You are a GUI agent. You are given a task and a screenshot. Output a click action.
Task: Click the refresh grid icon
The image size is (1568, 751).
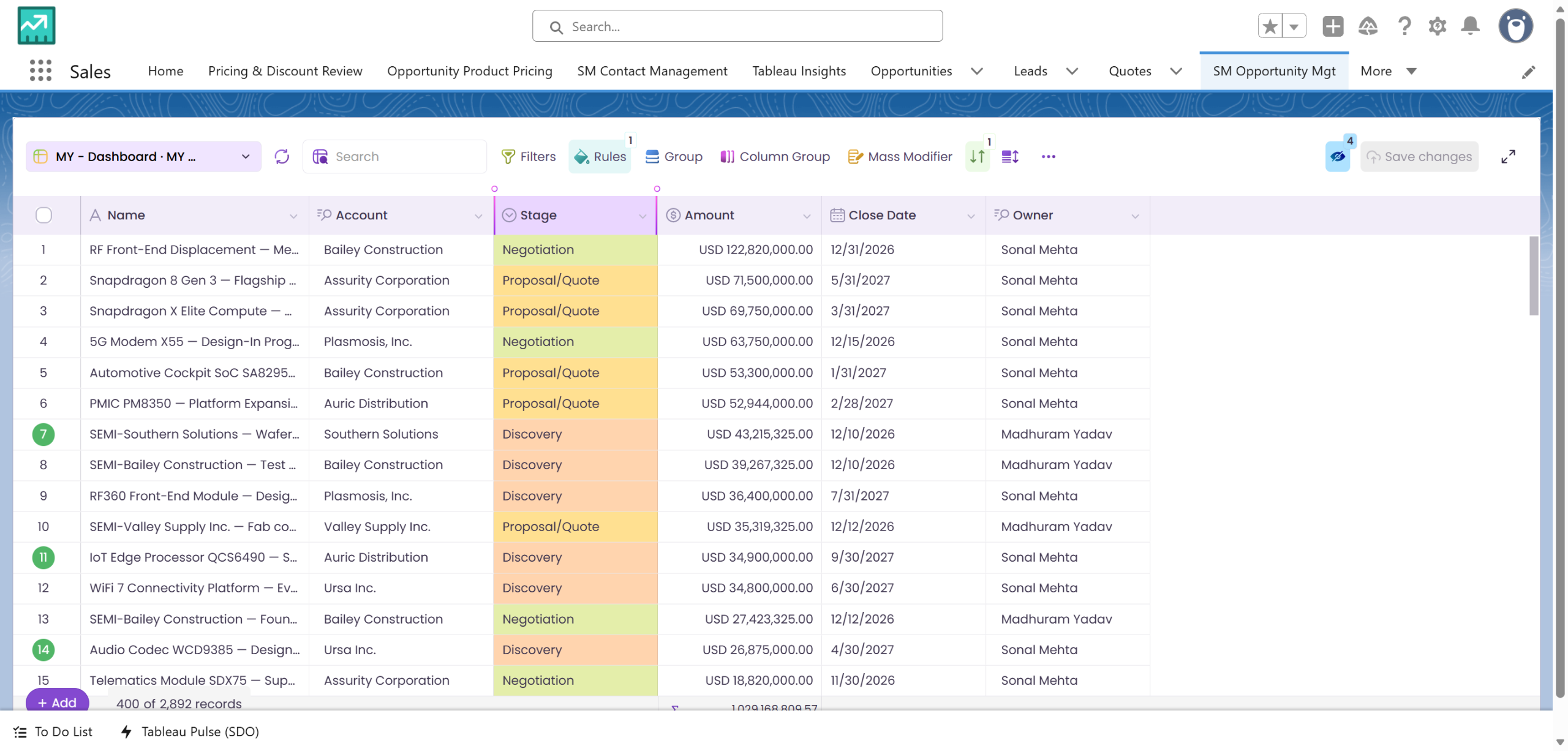point(282,156)
